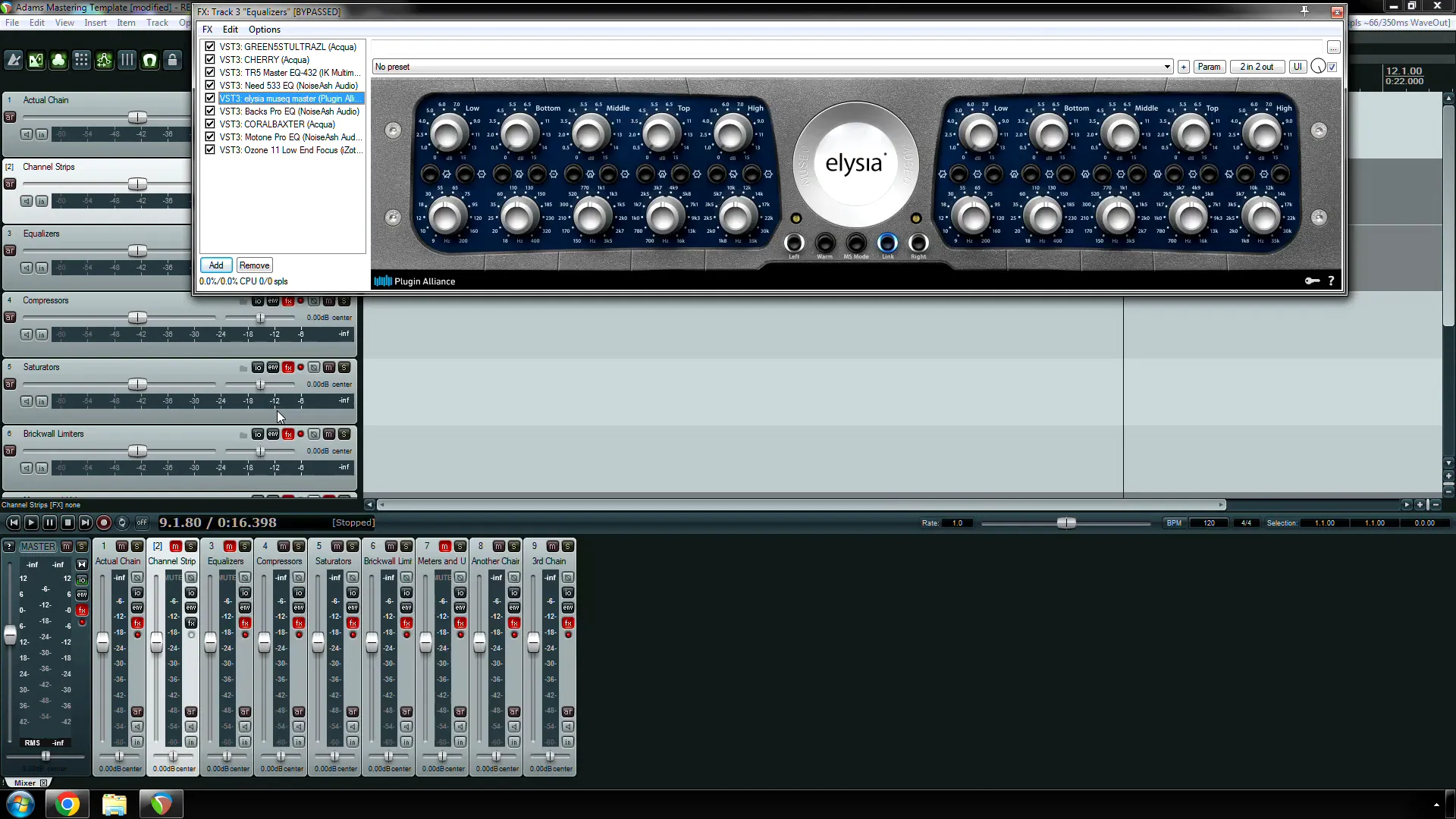
Task: Uncheck the CHERRY (Acqua) plugin checkbox
Action: [210, 60]
